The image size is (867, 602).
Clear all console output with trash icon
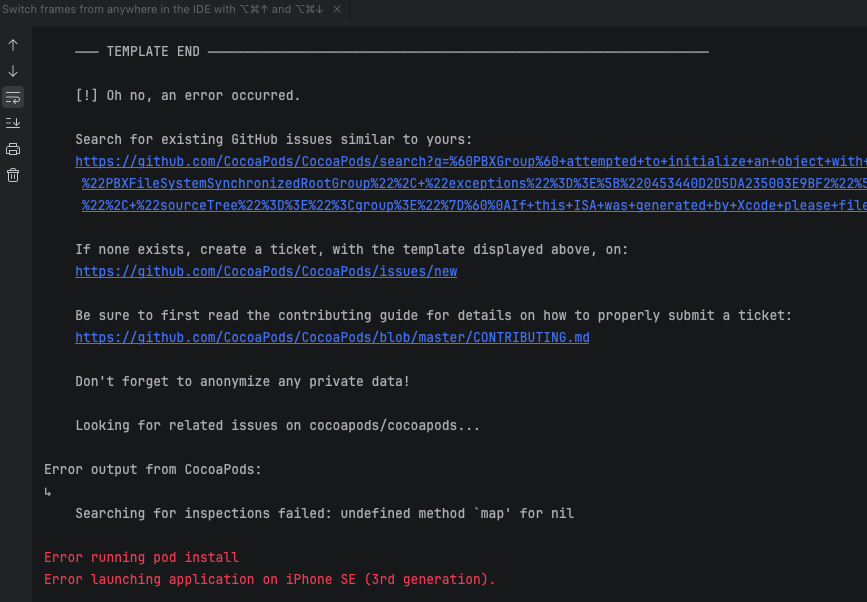(x=13, y=175)
